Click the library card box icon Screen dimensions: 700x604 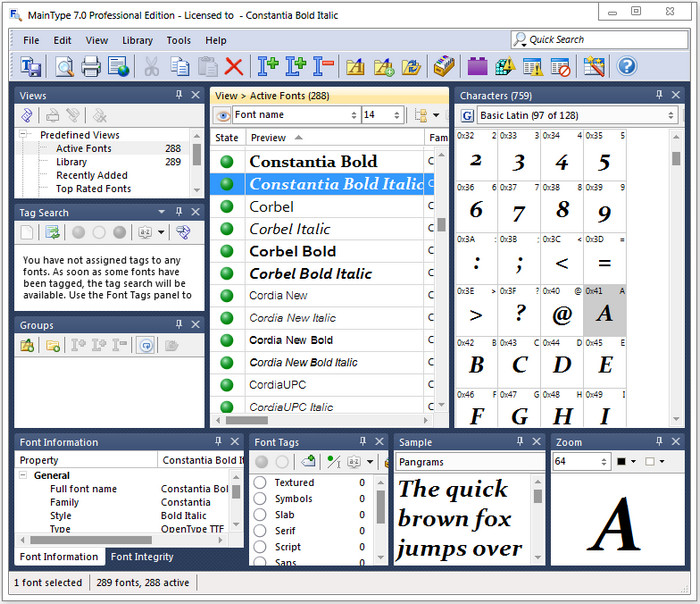pos(444,67)
